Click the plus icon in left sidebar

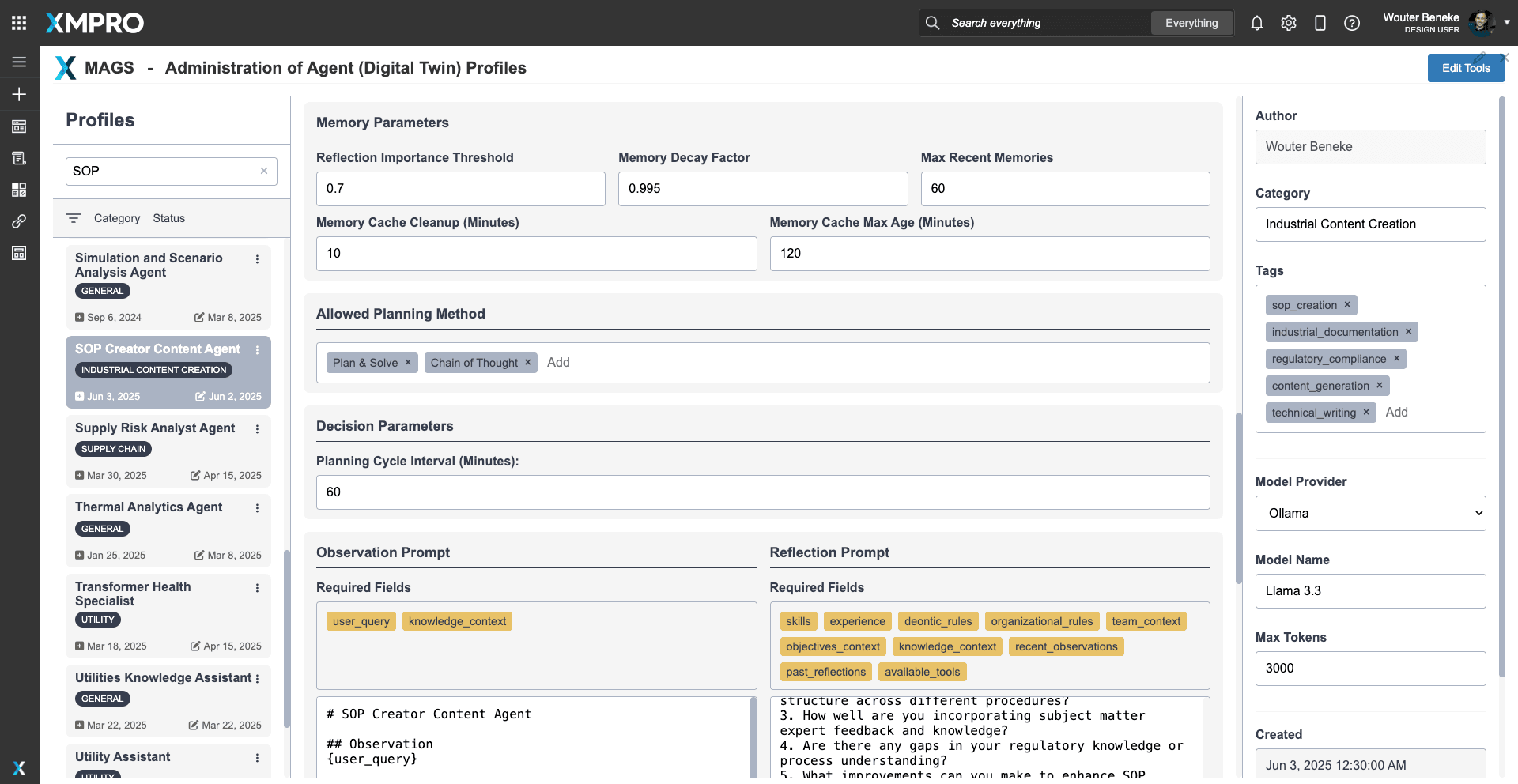coord(19,94)
